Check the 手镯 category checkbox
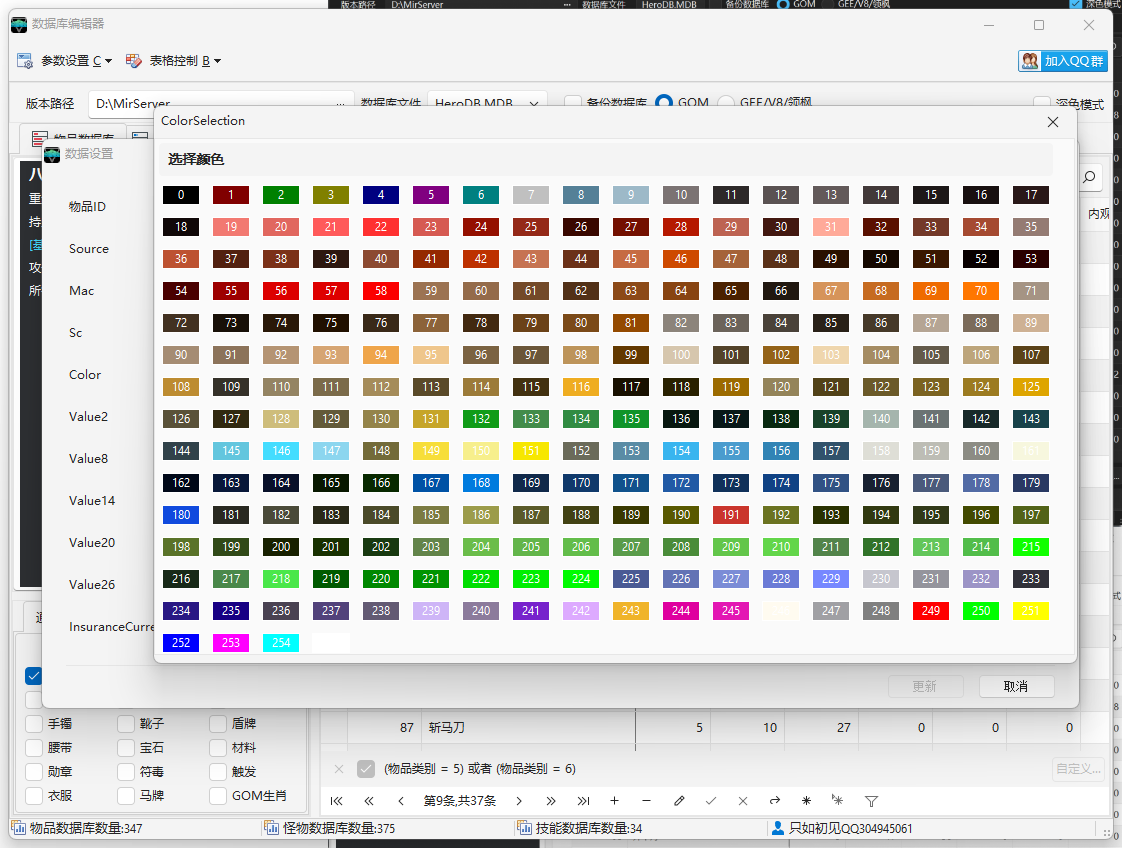 coord(34,724)
